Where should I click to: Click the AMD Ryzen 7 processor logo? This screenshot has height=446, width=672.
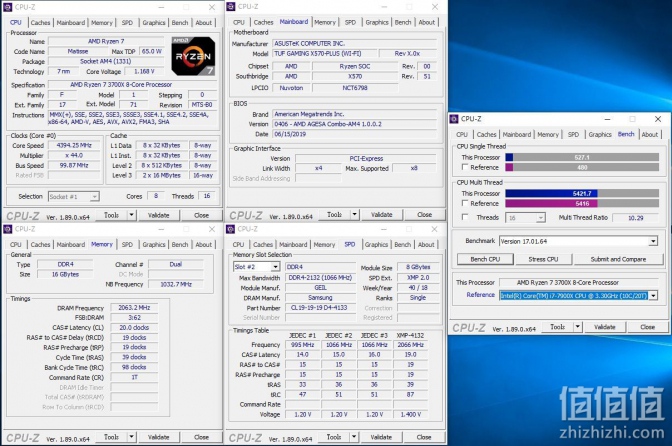coord(193,56)
